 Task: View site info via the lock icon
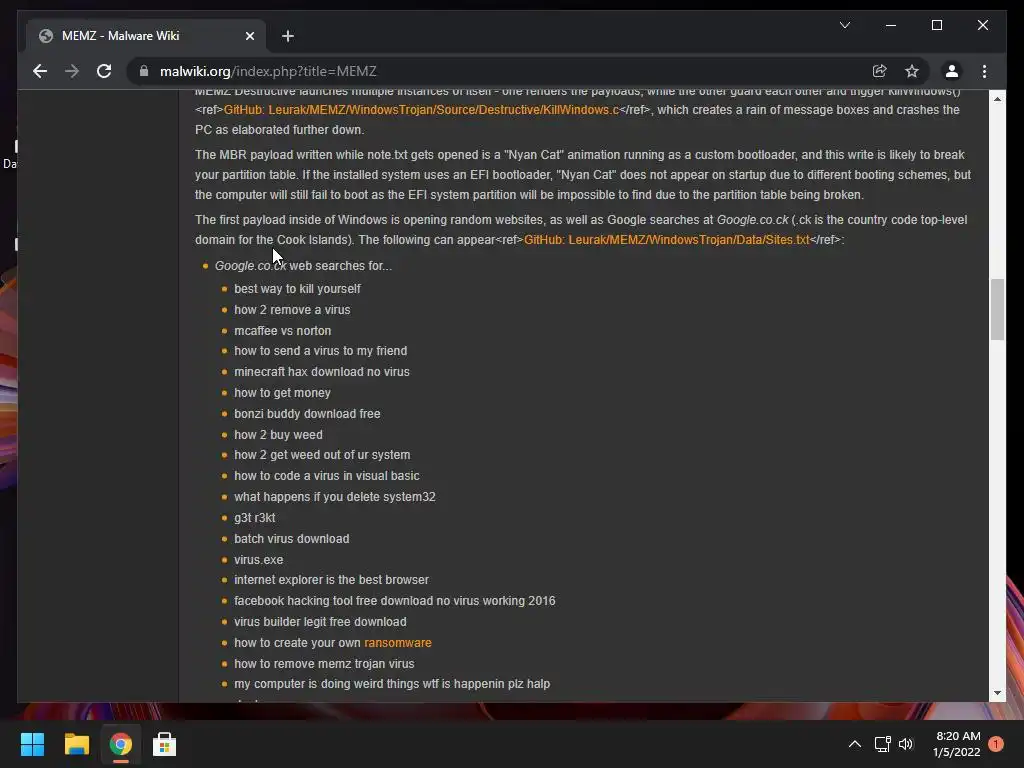coord(144,71)
